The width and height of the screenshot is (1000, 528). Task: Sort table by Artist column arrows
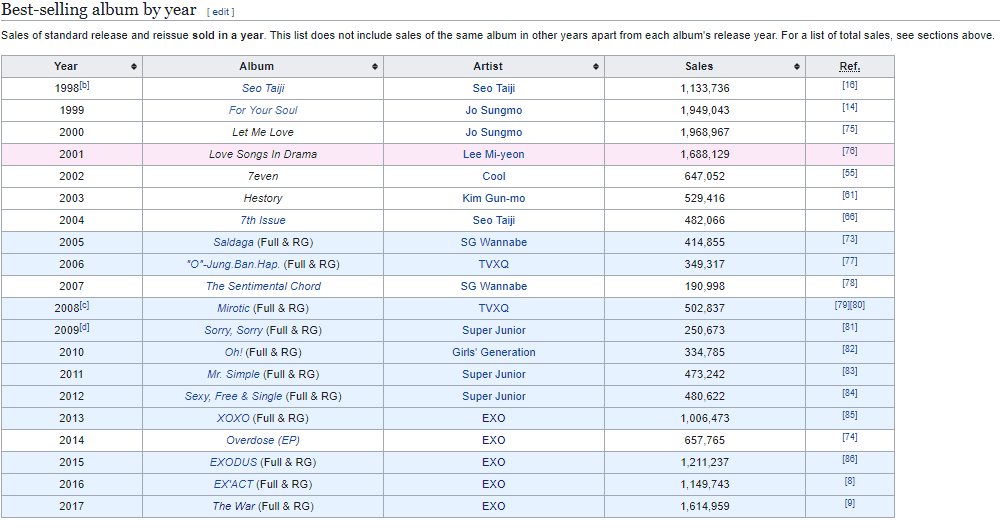(x=596, y=67)
